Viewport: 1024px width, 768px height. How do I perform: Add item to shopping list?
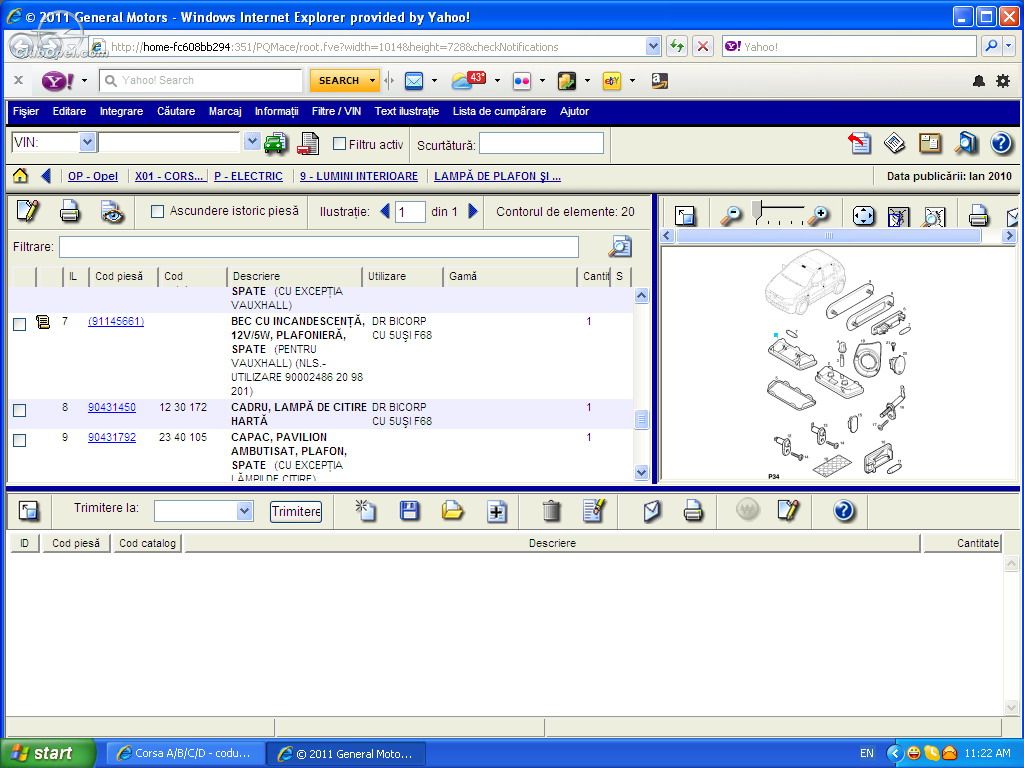tap(496, 511)
